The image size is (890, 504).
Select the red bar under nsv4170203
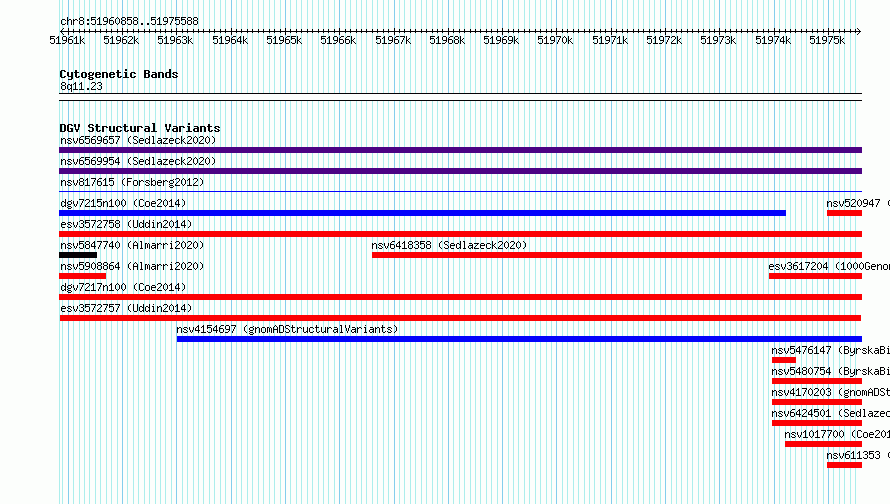pos(817,402)
